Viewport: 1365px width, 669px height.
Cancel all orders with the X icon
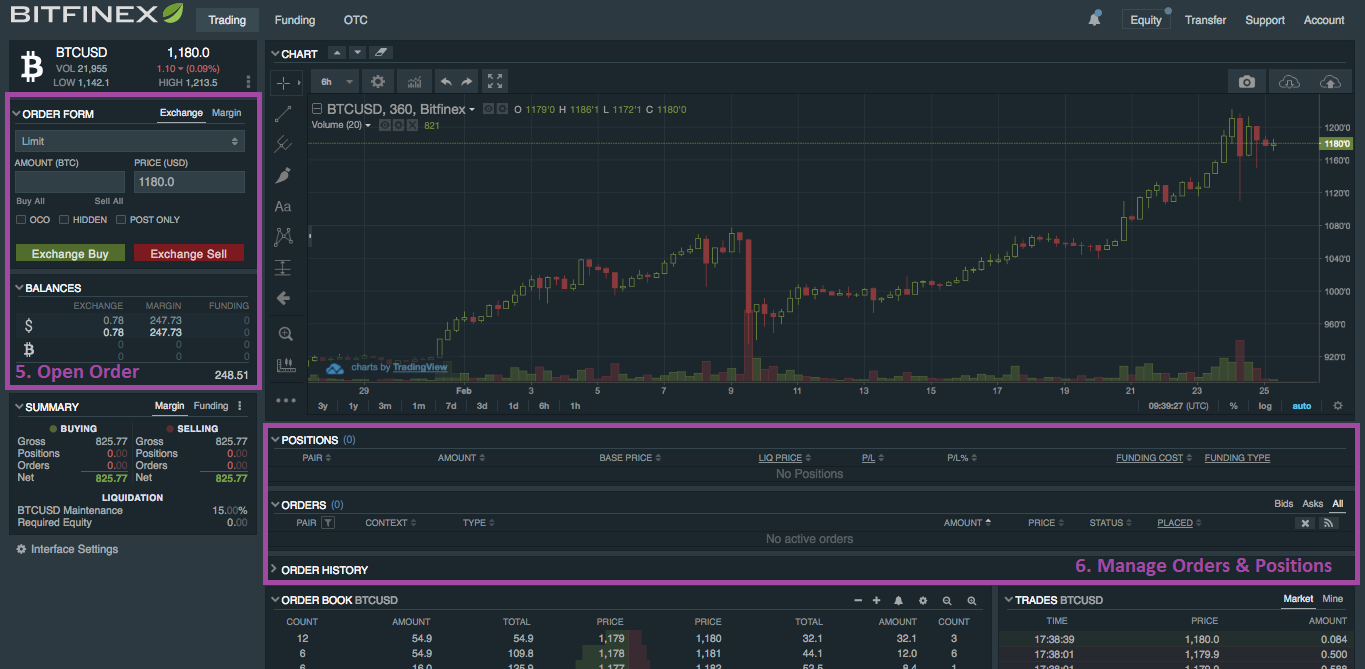tap(1306, 523)
